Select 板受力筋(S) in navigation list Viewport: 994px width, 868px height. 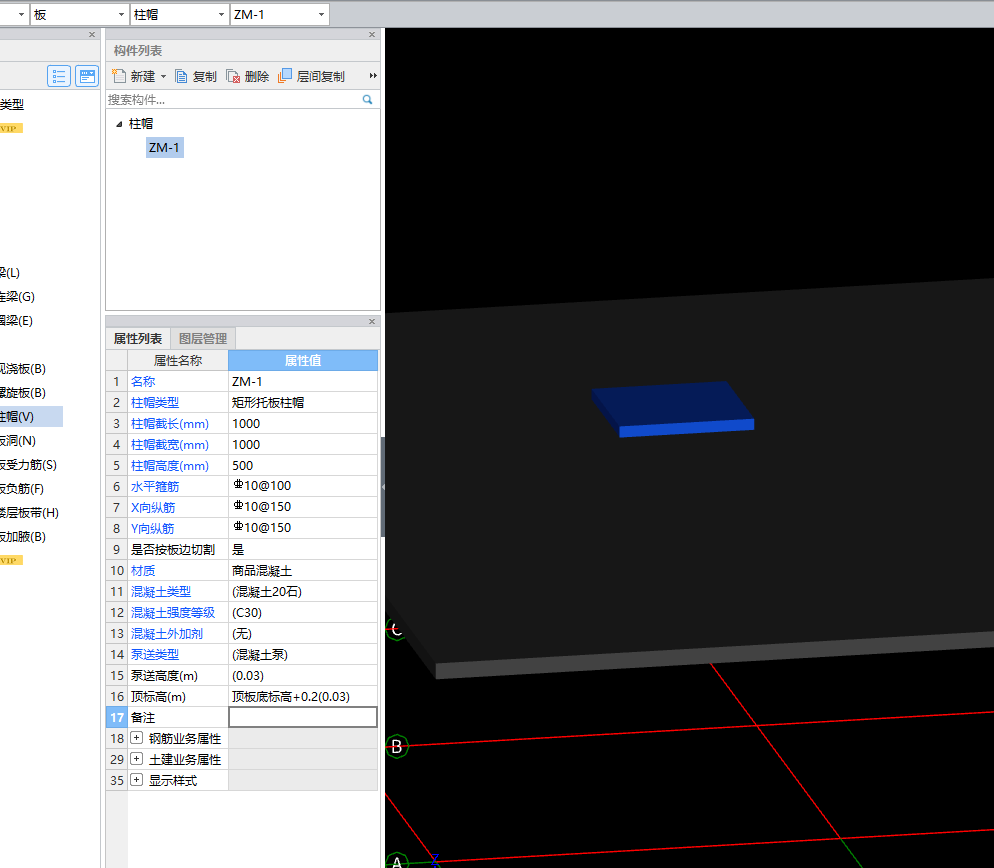29,465
